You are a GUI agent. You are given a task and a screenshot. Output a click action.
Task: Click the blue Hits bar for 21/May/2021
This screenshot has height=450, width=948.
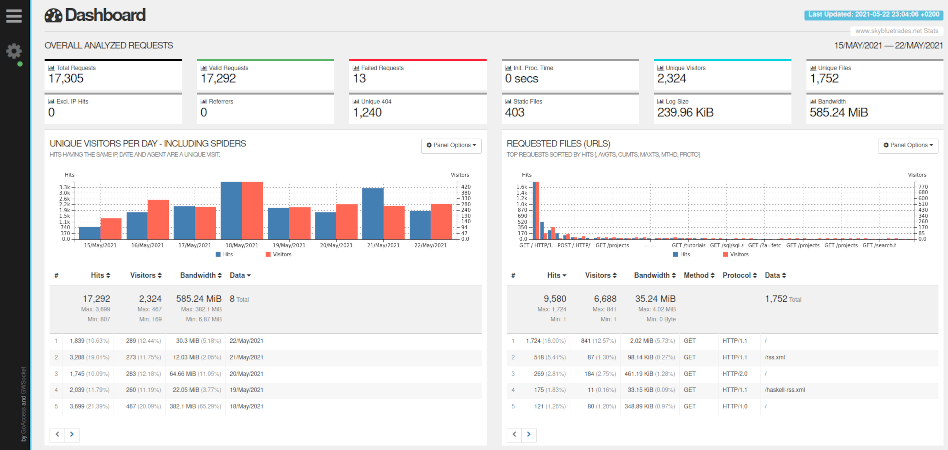tap(372, 214)
